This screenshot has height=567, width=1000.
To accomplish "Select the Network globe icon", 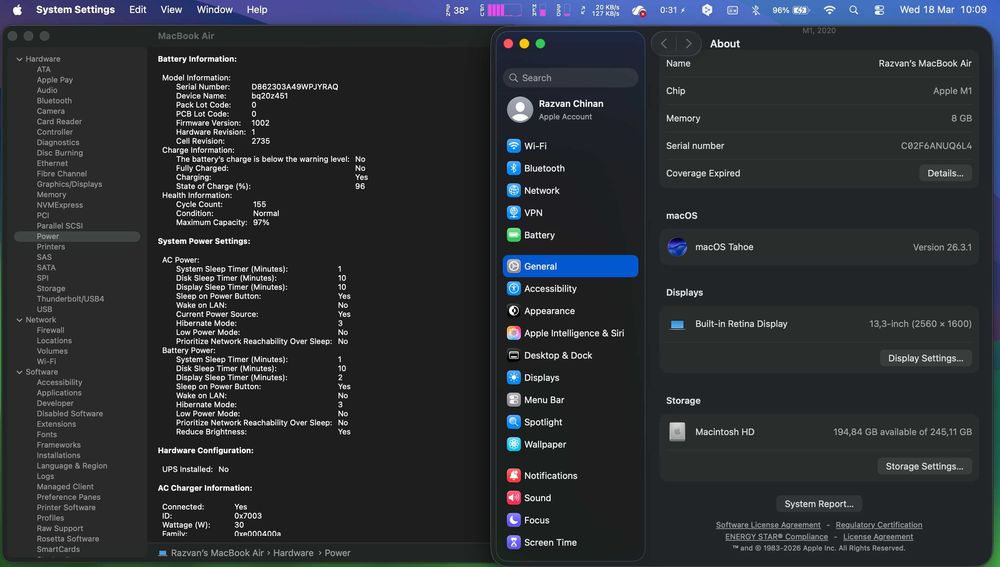I will click(x=513, y=190).
